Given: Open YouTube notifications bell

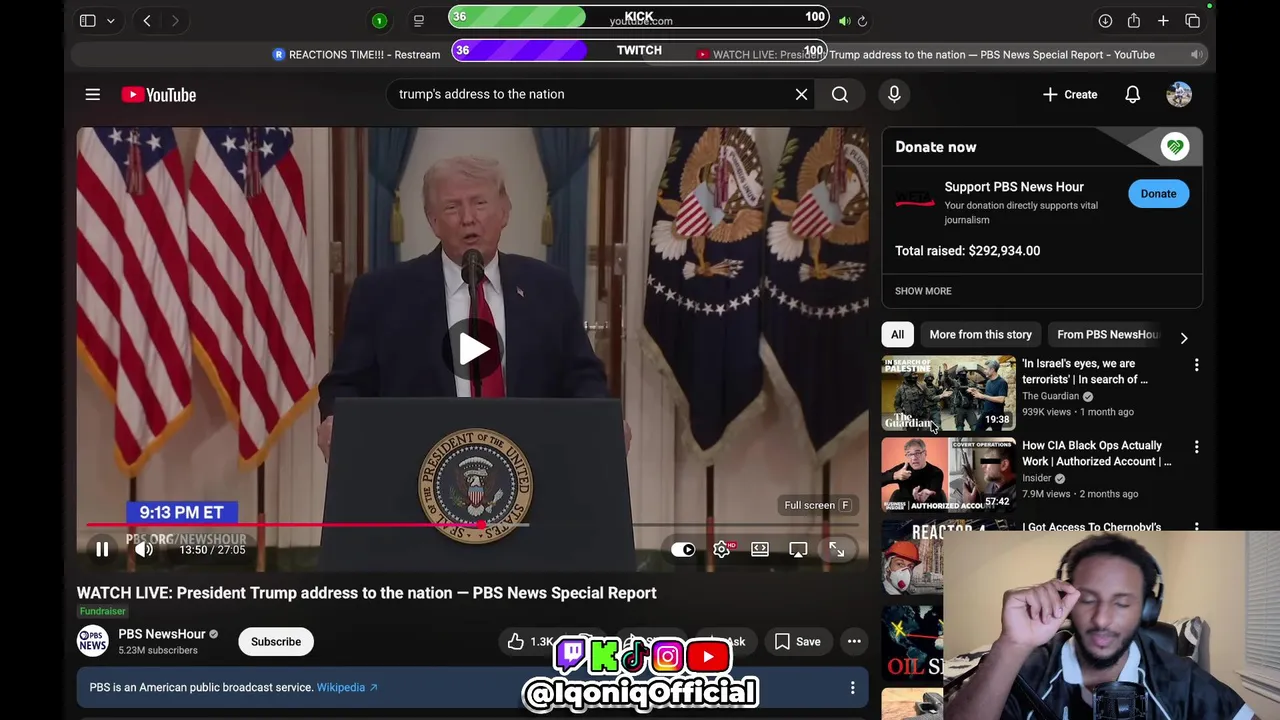Looking at the screenshot, I should tap(1133, 94).
